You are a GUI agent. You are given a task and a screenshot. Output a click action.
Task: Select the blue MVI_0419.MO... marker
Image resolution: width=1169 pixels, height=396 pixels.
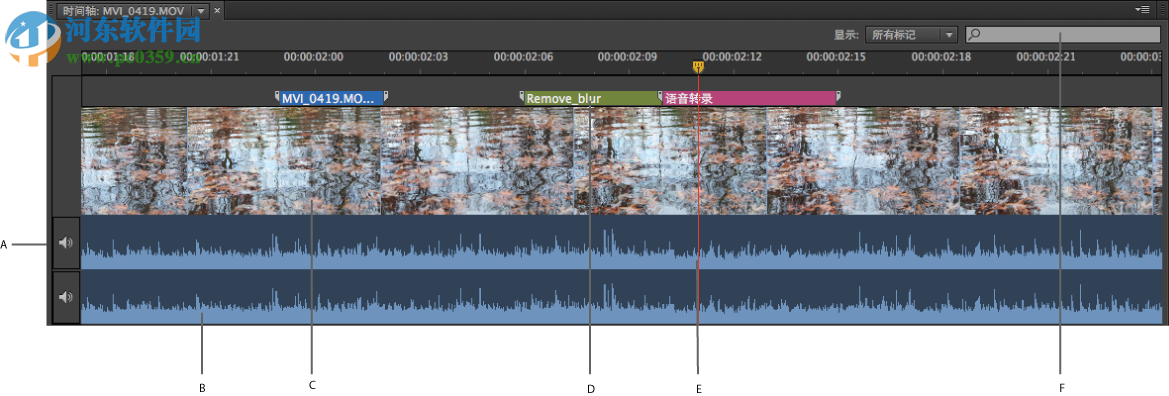click(331, 98)
